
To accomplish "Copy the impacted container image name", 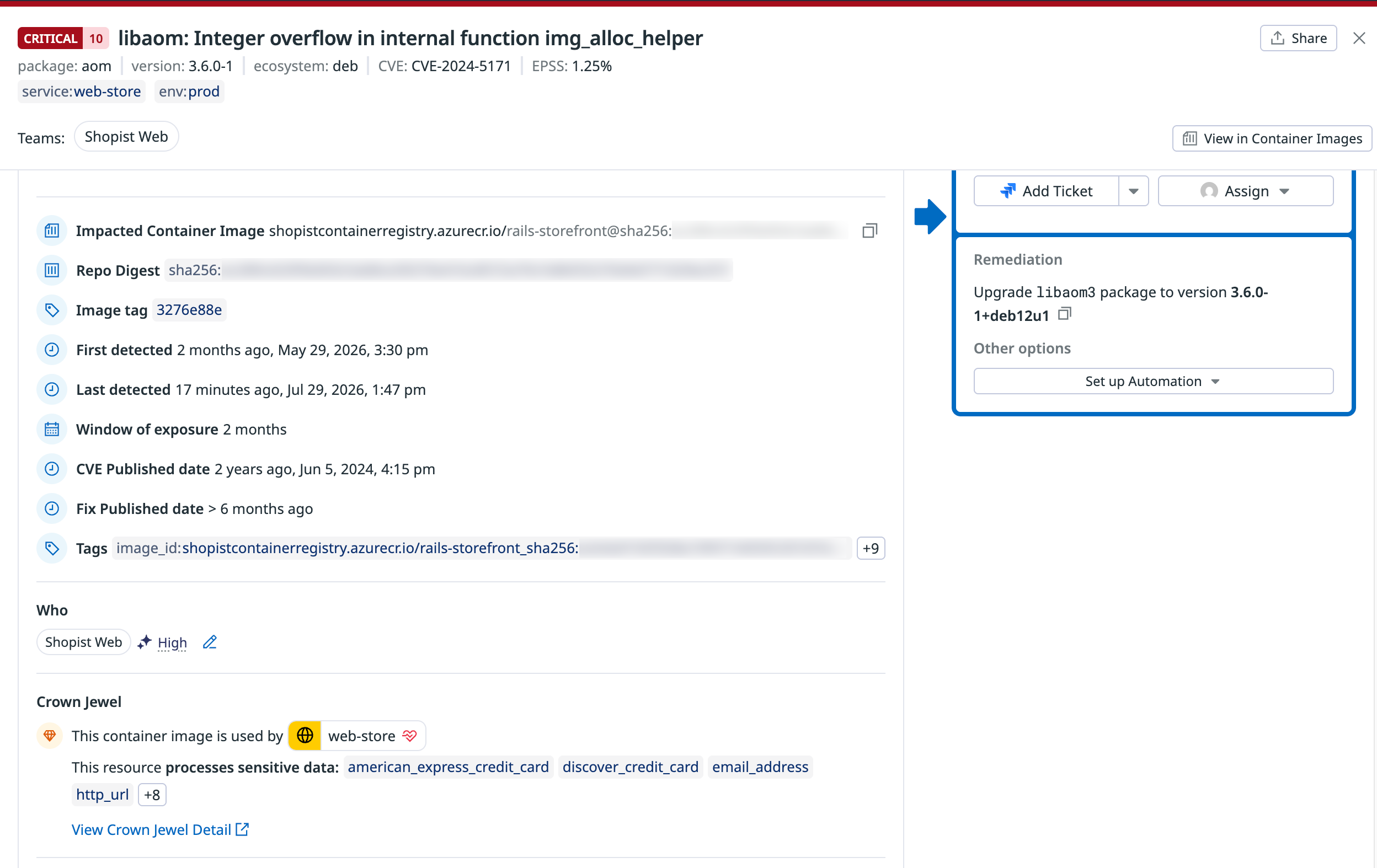I will (870, 231).
